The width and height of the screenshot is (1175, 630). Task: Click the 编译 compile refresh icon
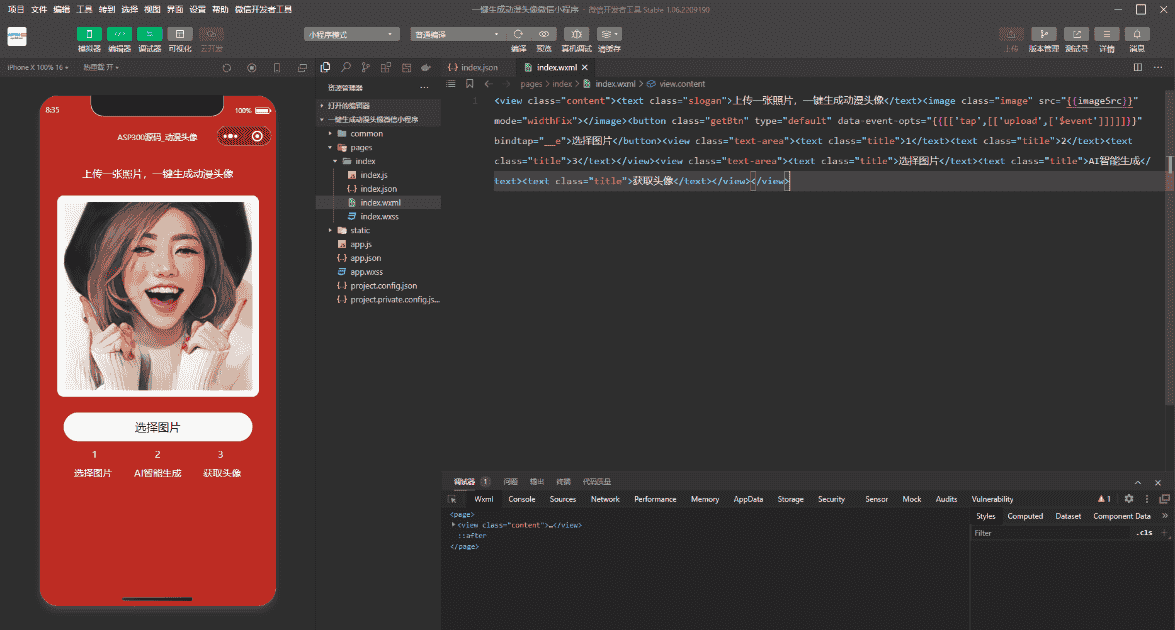click(x=518, y=34)
